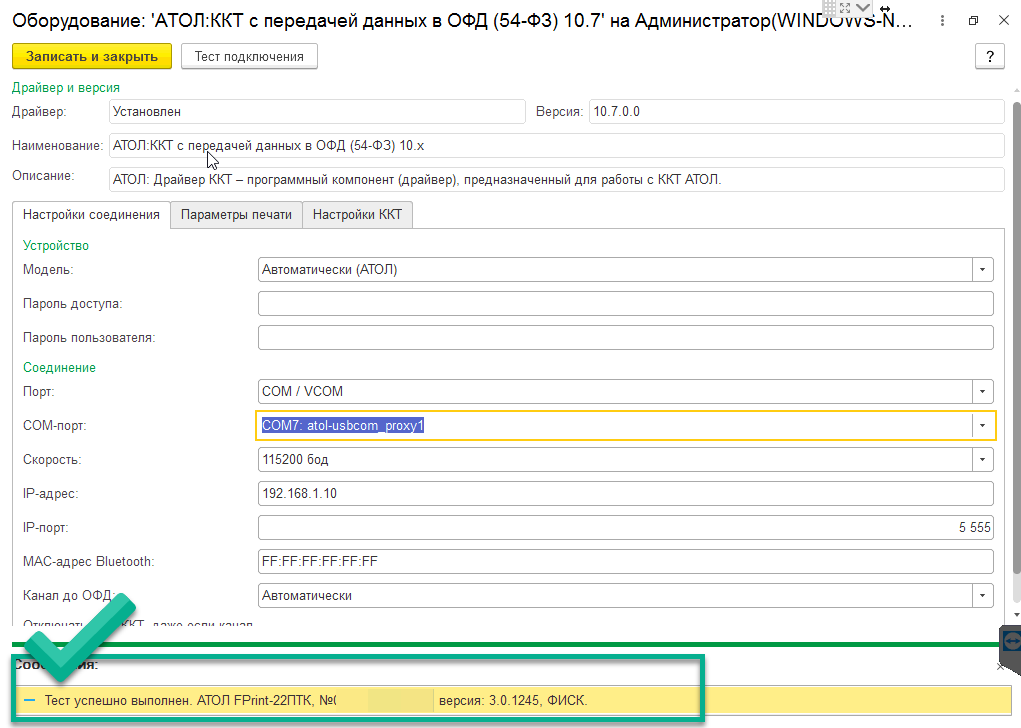Open help with the '?' button
The width and height of the screenshot is (1021, 728).
990,56
